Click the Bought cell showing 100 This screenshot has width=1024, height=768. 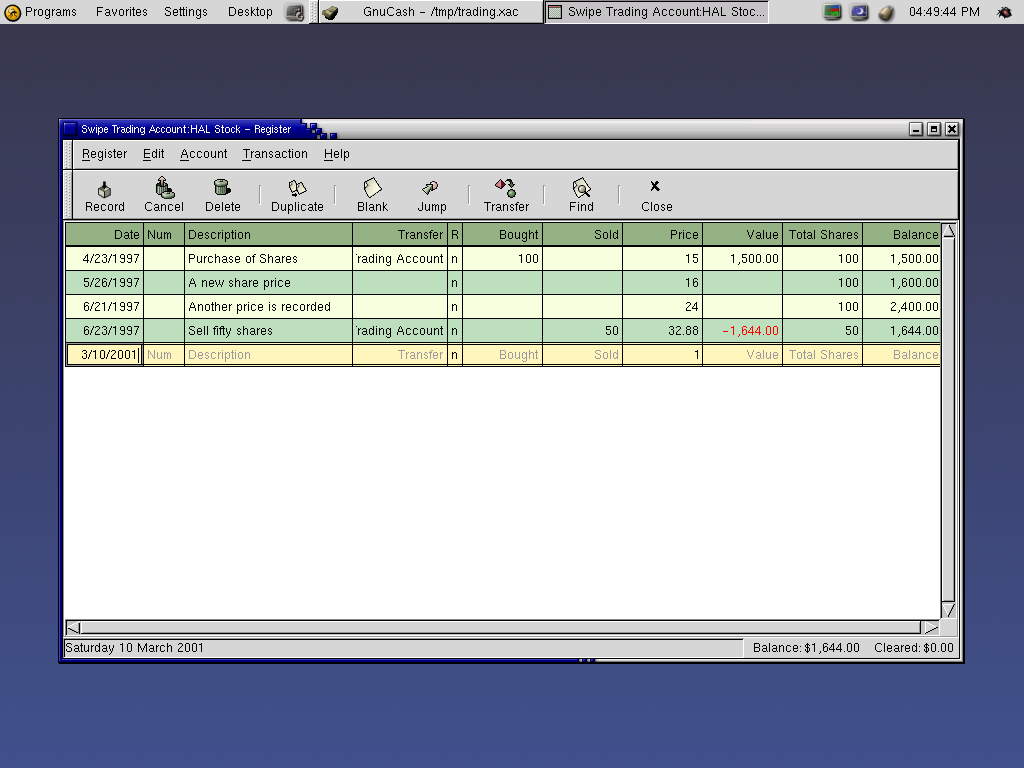pos(502,259)
